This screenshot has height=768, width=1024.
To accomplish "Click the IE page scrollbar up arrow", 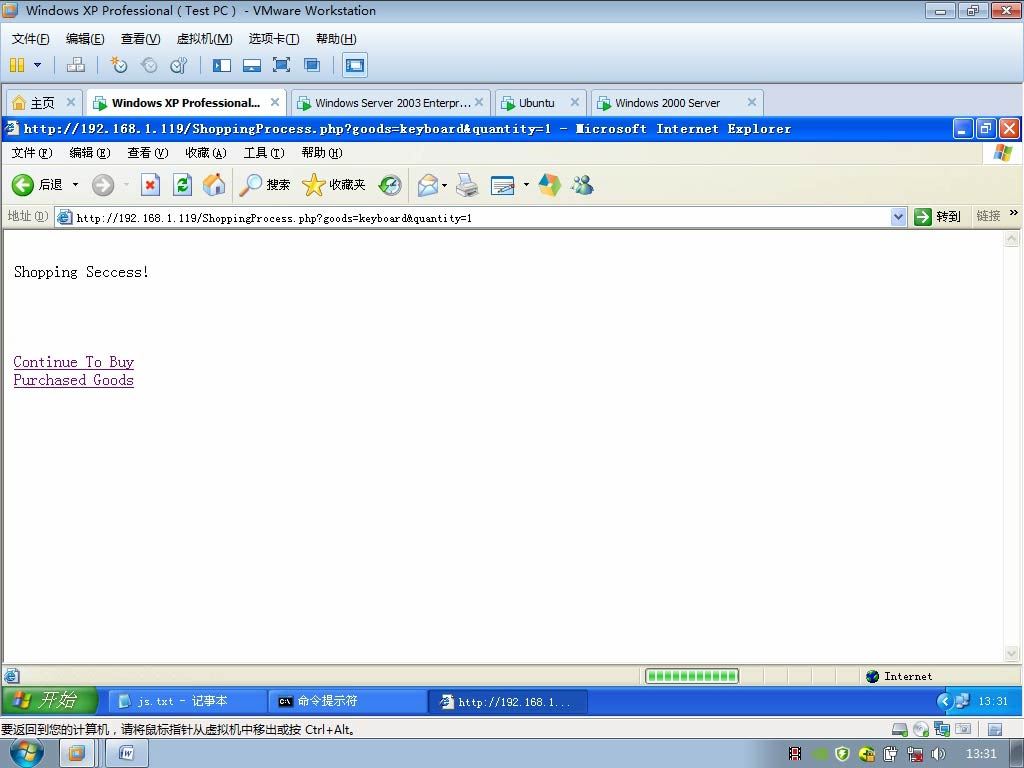I will [x=1011, y=238].
